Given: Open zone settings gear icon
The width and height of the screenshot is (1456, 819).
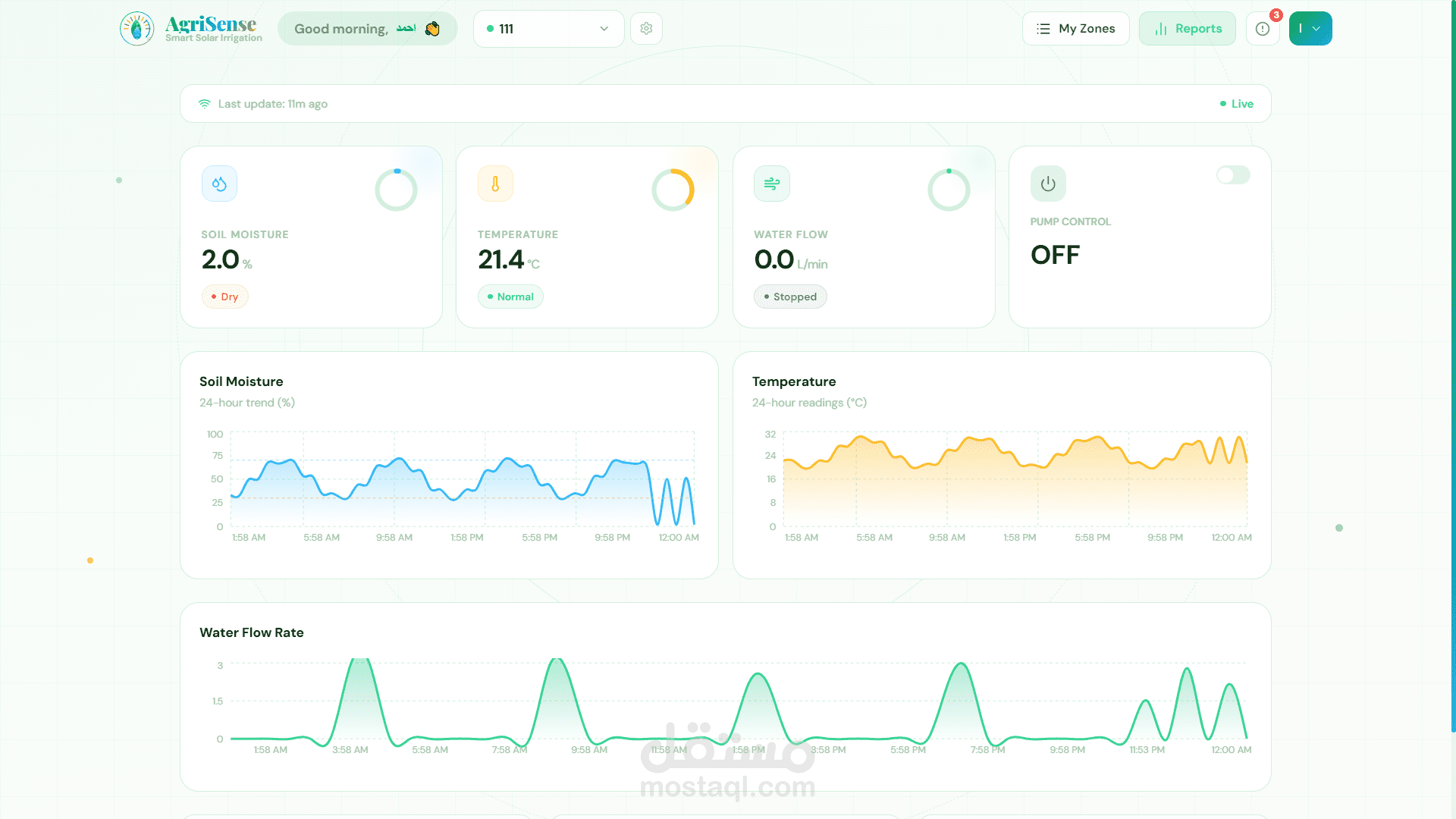Looking at the screenshot, I should [646, 29].
